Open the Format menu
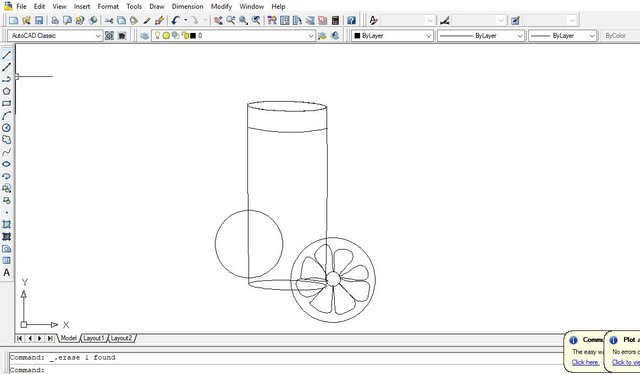This screenshot has height=374, width=640. pyautogui.click(x=108, y=7)
